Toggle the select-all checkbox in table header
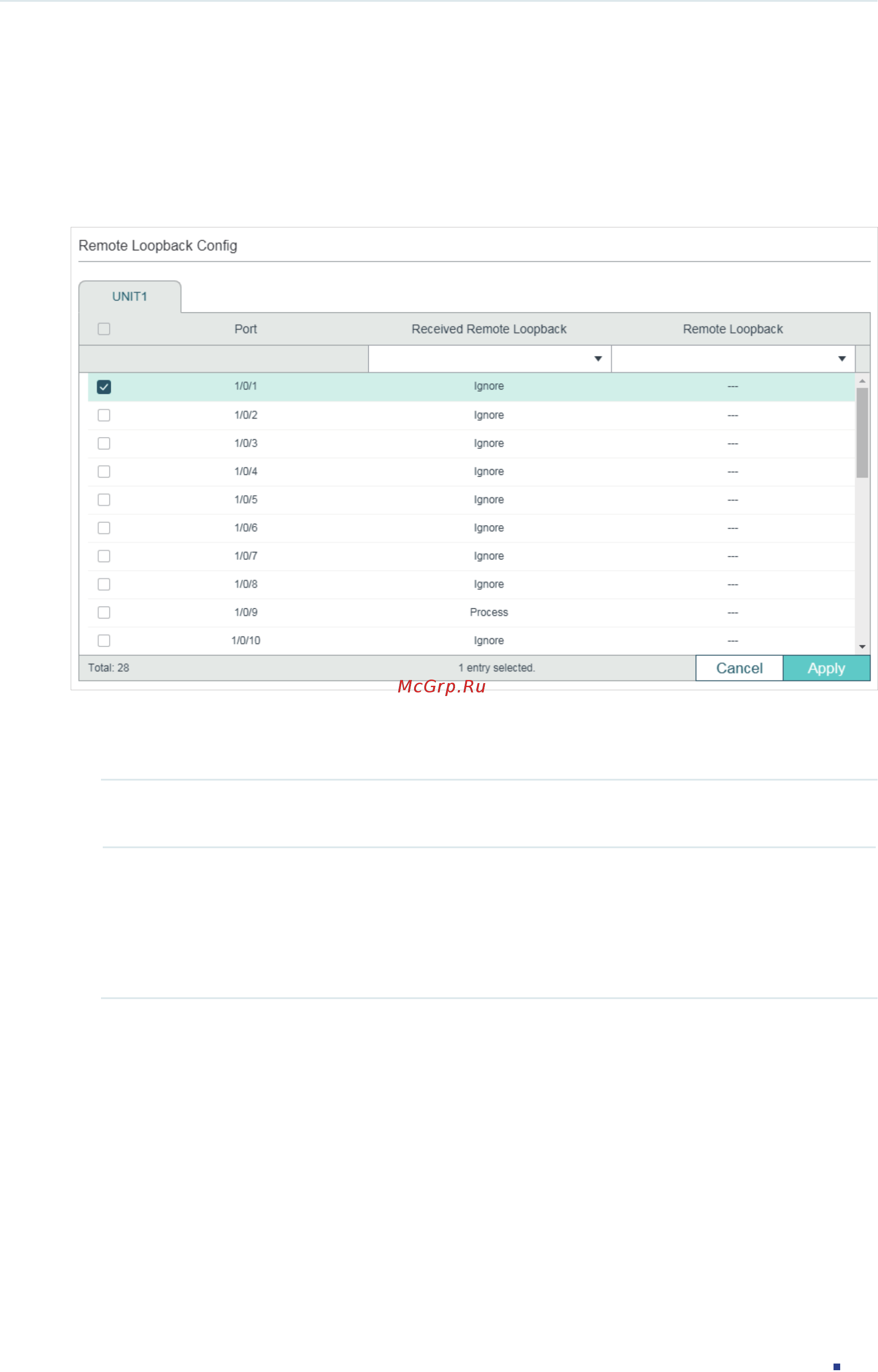This screenshot has height=1372, width=878. click(104, 329)
